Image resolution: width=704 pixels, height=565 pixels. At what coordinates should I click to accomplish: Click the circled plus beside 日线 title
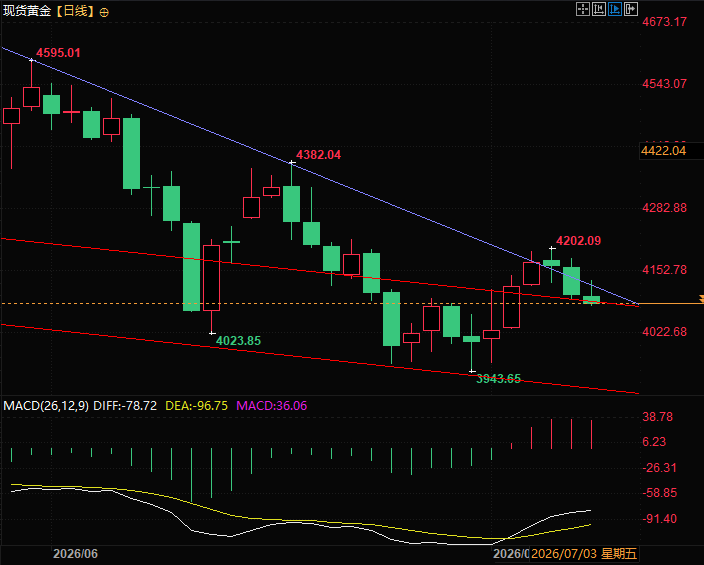[104, 13]
